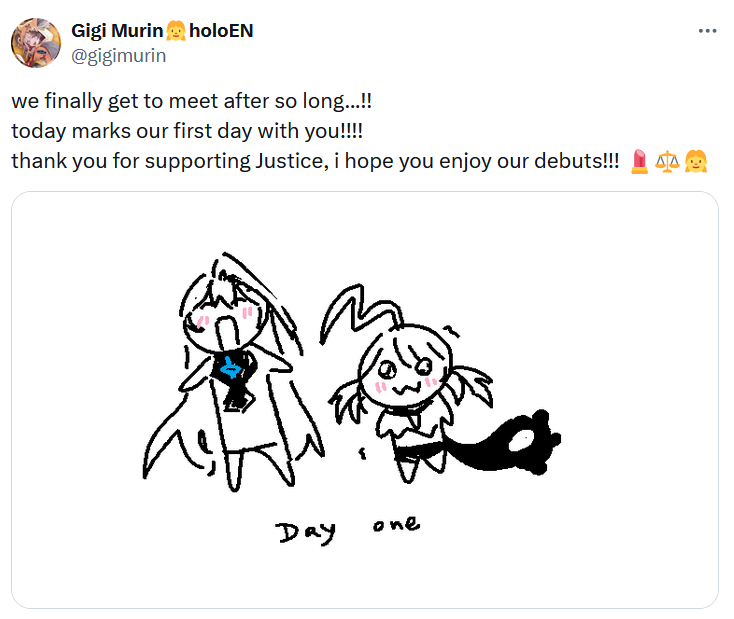Image resolution: width=734 pixels, height=619 pixels.
Task: Click the tall long-haired character in the drawing
Action: click(233, 372)
